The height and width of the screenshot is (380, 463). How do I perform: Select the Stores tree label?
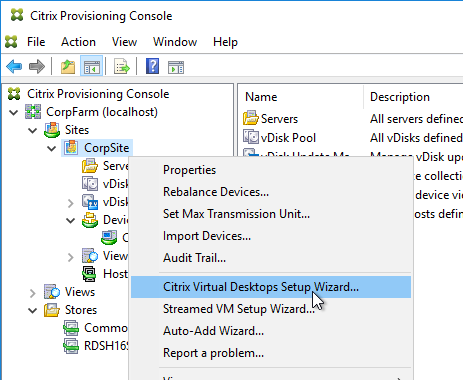click(81, 310)
